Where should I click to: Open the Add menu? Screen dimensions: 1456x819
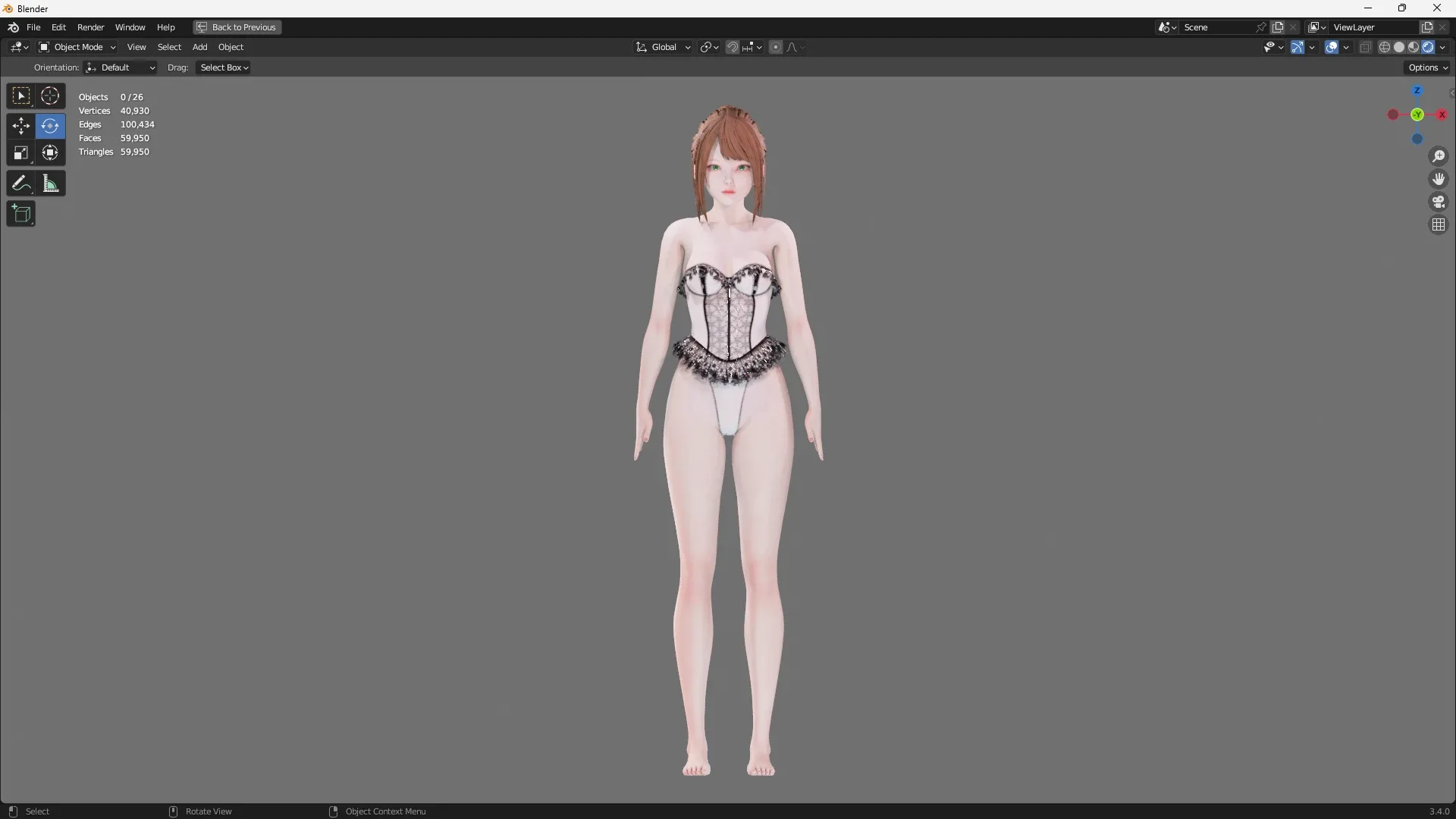pyautogui.click(x=199, y=46)
